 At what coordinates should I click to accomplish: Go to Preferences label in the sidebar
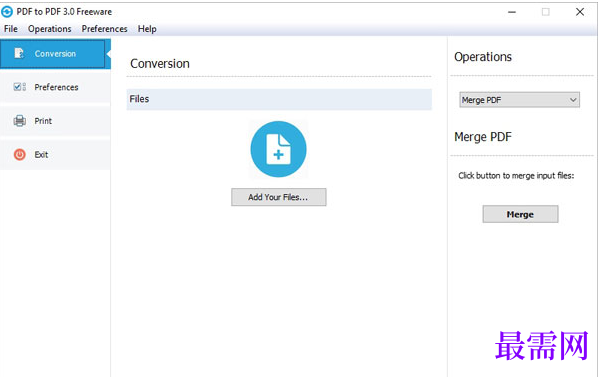point(56,87)
